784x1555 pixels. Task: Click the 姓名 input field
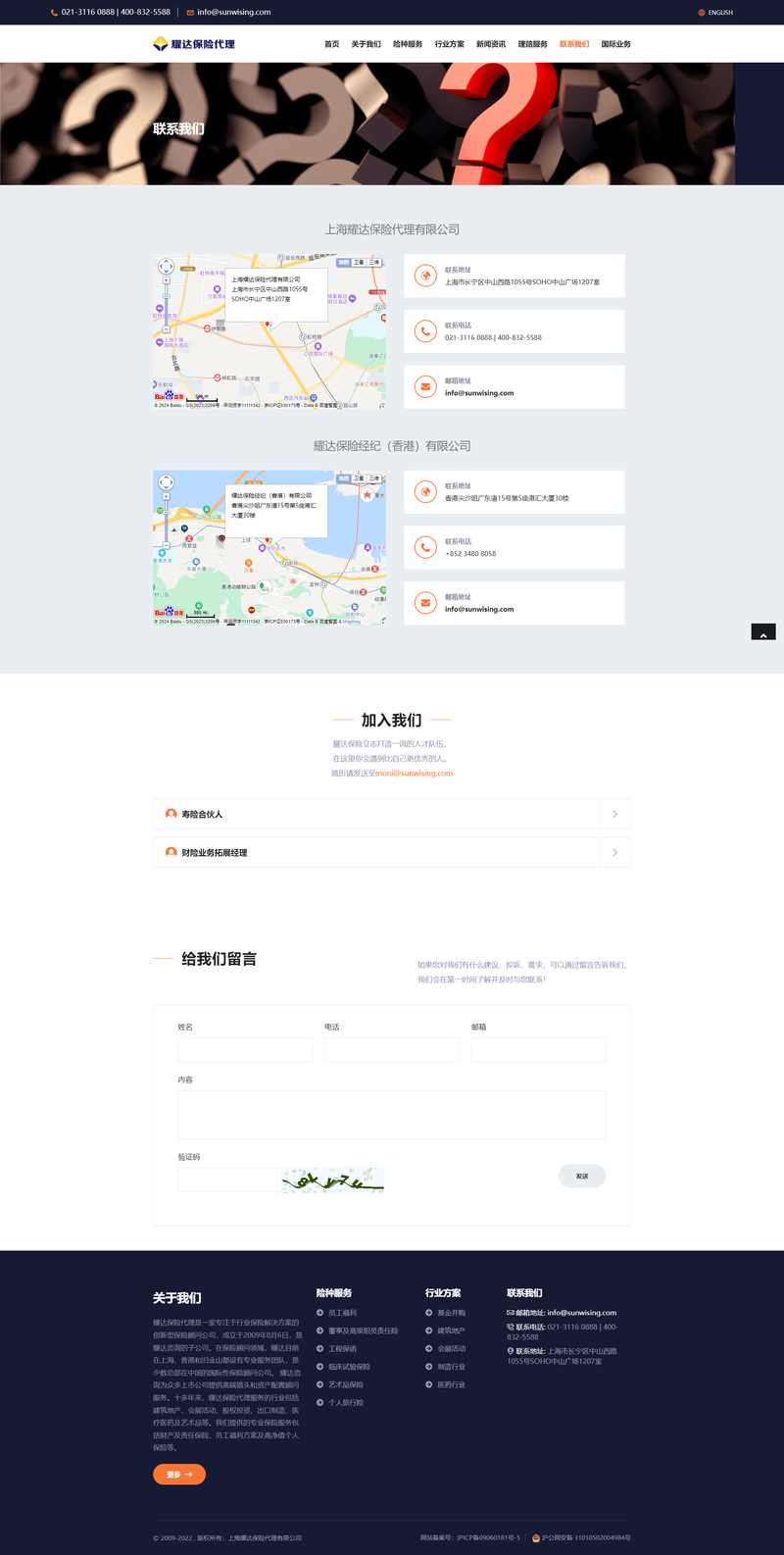click(245, 1050)
